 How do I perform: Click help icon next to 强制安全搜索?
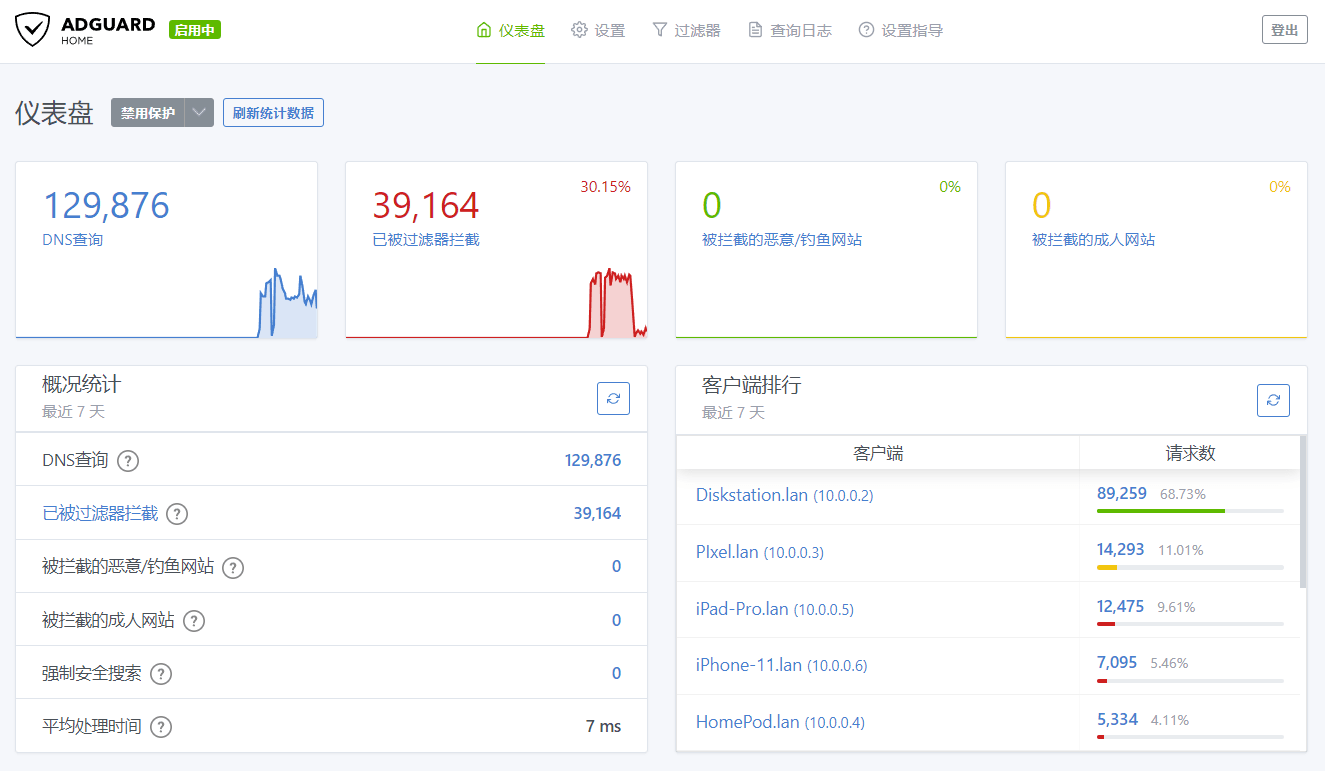point(161,674)
